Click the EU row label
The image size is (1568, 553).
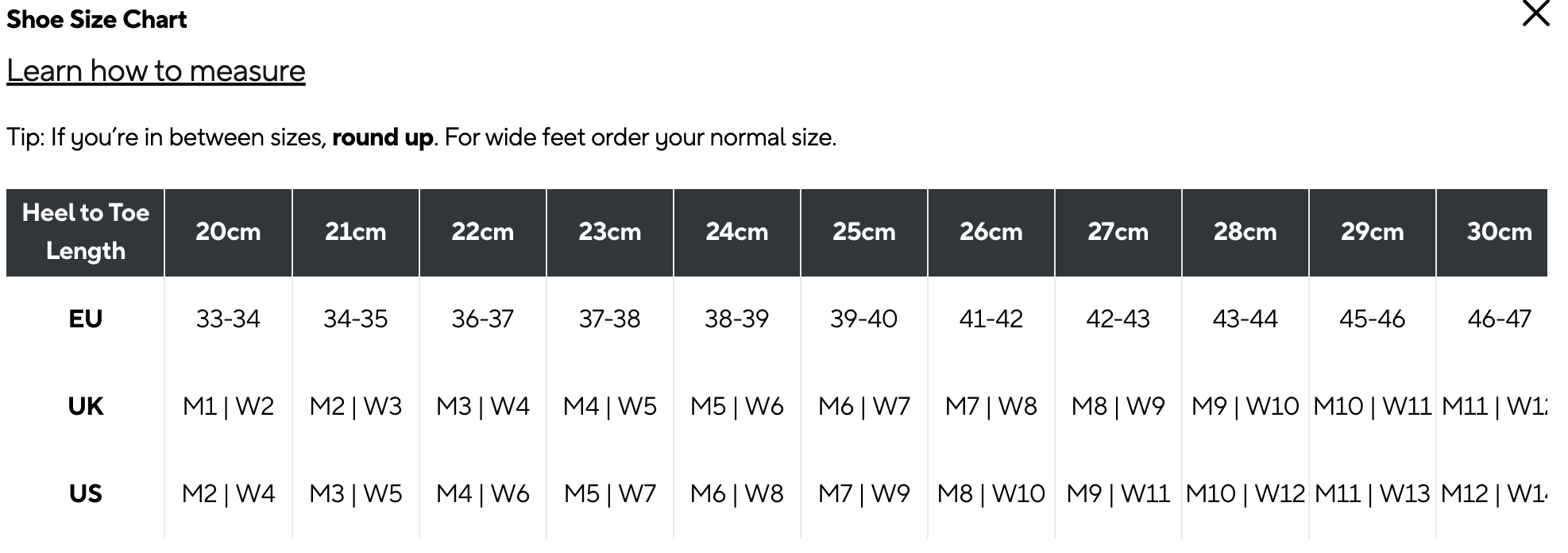(86, 319)
